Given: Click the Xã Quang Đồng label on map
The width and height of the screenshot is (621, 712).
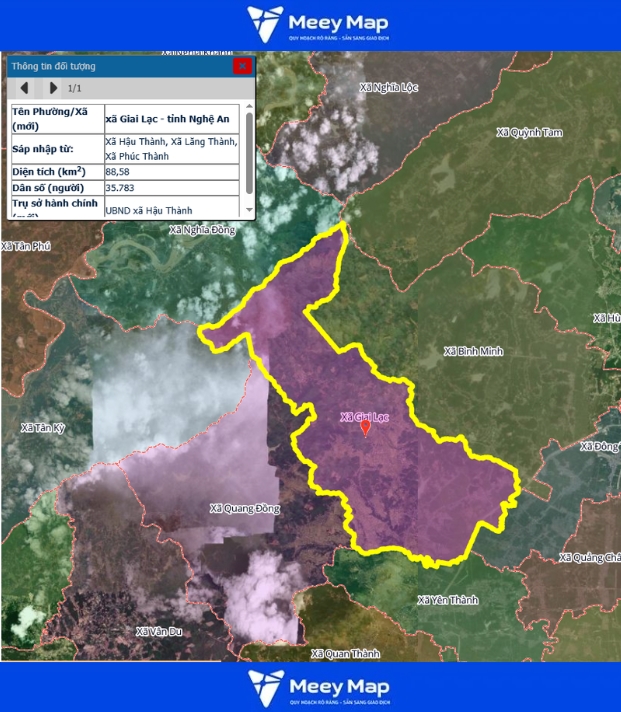Looking at the screenshot, I should [243, 508].
